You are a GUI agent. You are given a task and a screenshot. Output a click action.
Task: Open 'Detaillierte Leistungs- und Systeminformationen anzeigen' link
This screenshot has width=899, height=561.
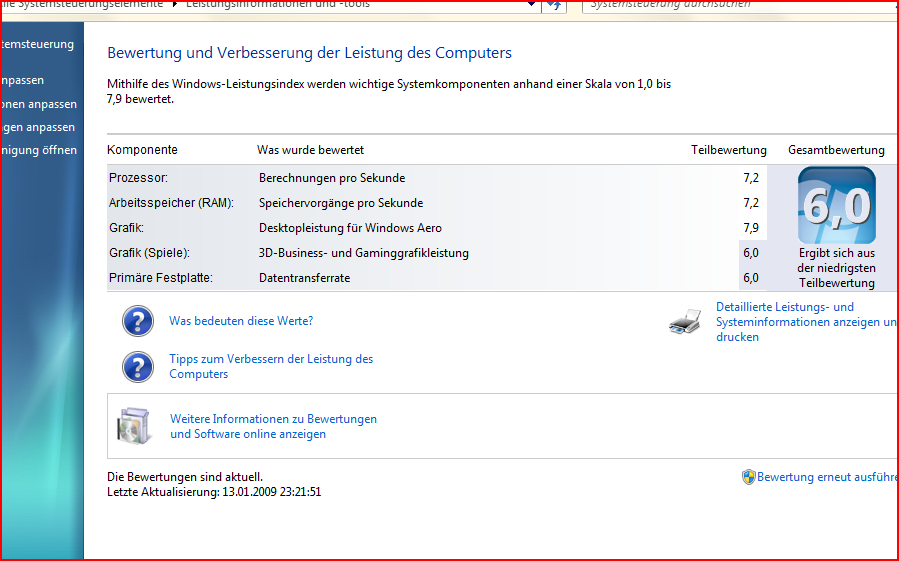[807, 322]
